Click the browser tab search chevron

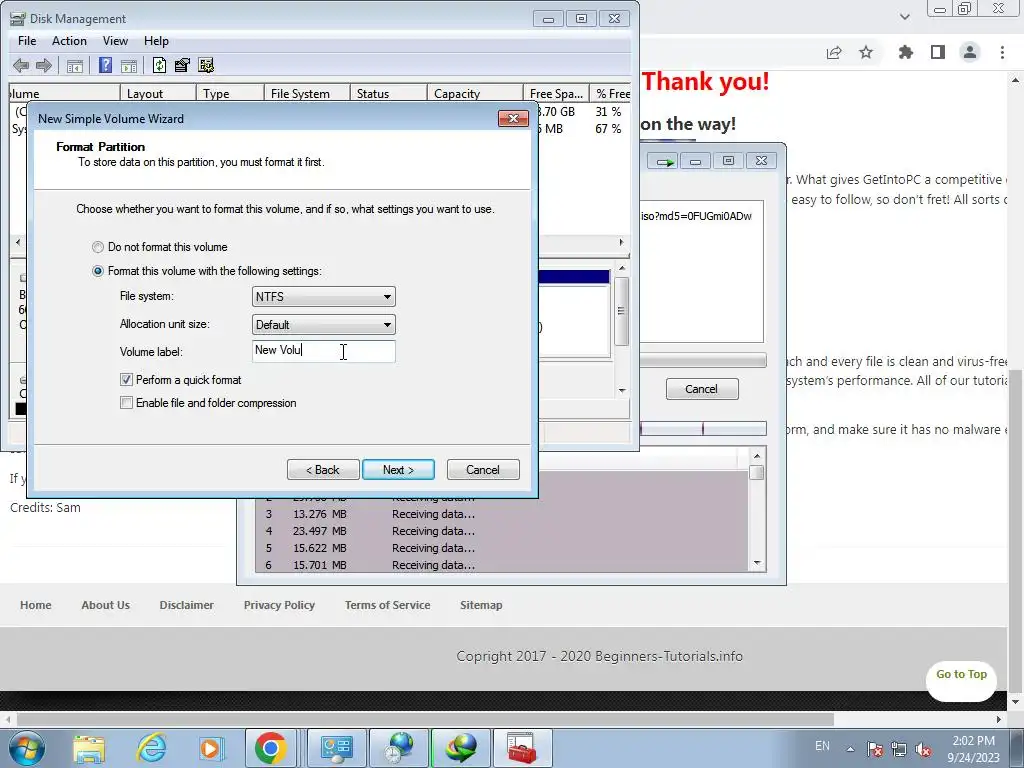[x=904, y=17]
